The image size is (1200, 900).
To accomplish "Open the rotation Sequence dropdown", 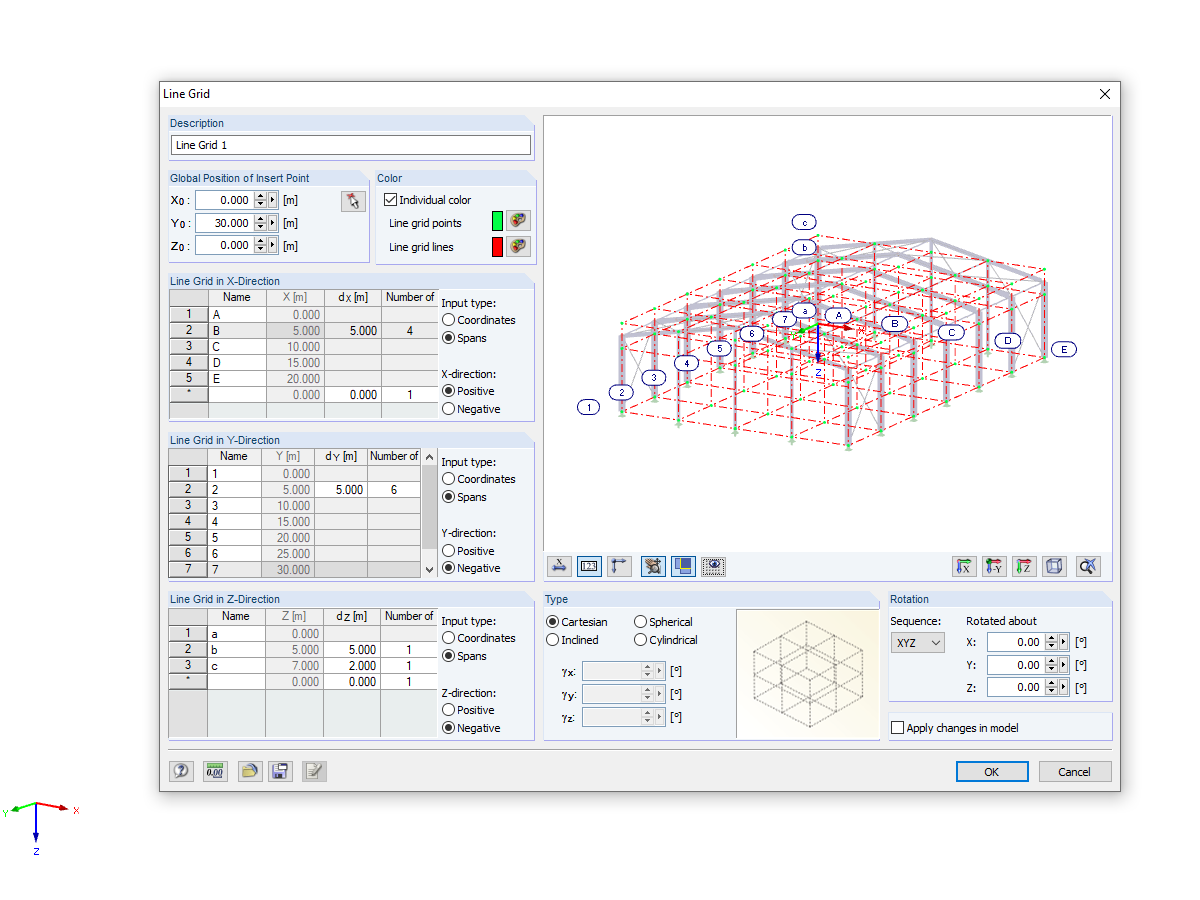I will [x=917, y=643].
